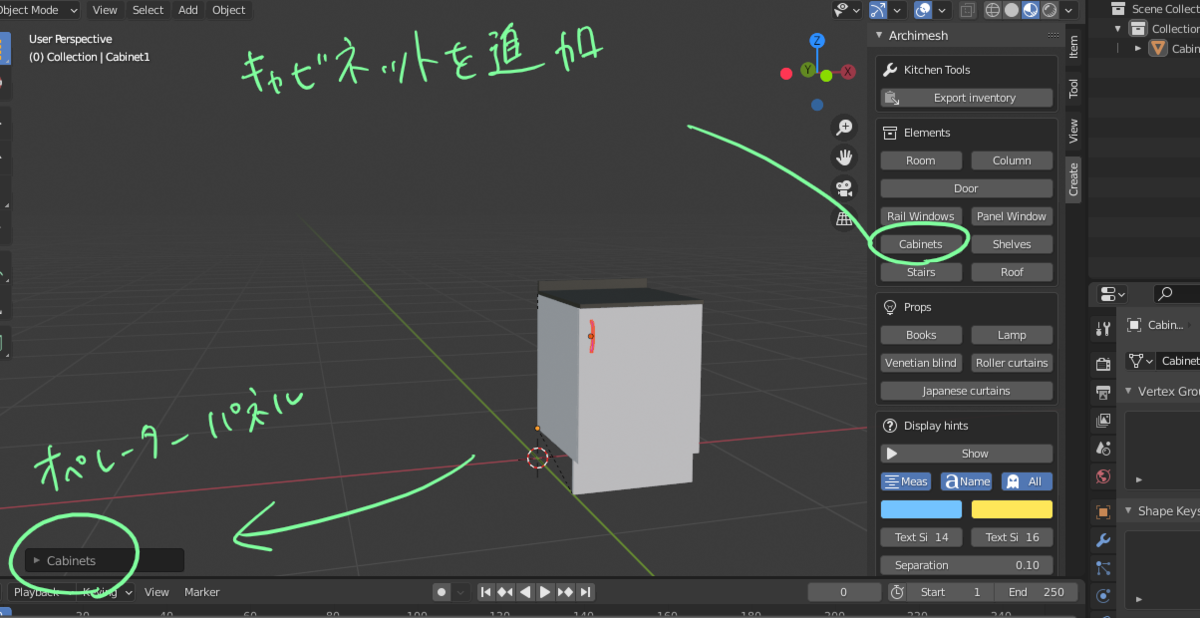Image resolution: width=1200 pixels, height=618 pixels.
Task: Open the Select menu
Action: [148, 10]
